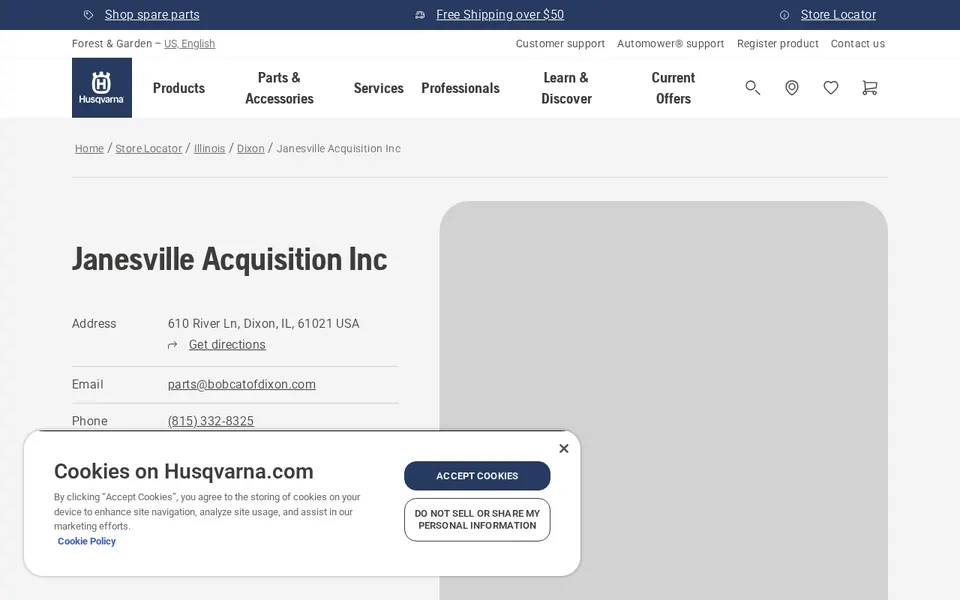Open the Learn & Discover menu

pos(566,88)
